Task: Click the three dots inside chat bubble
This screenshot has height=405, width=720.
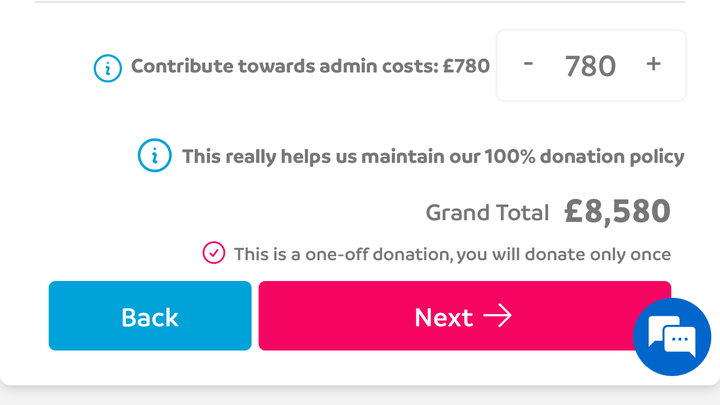Action: 680,340
